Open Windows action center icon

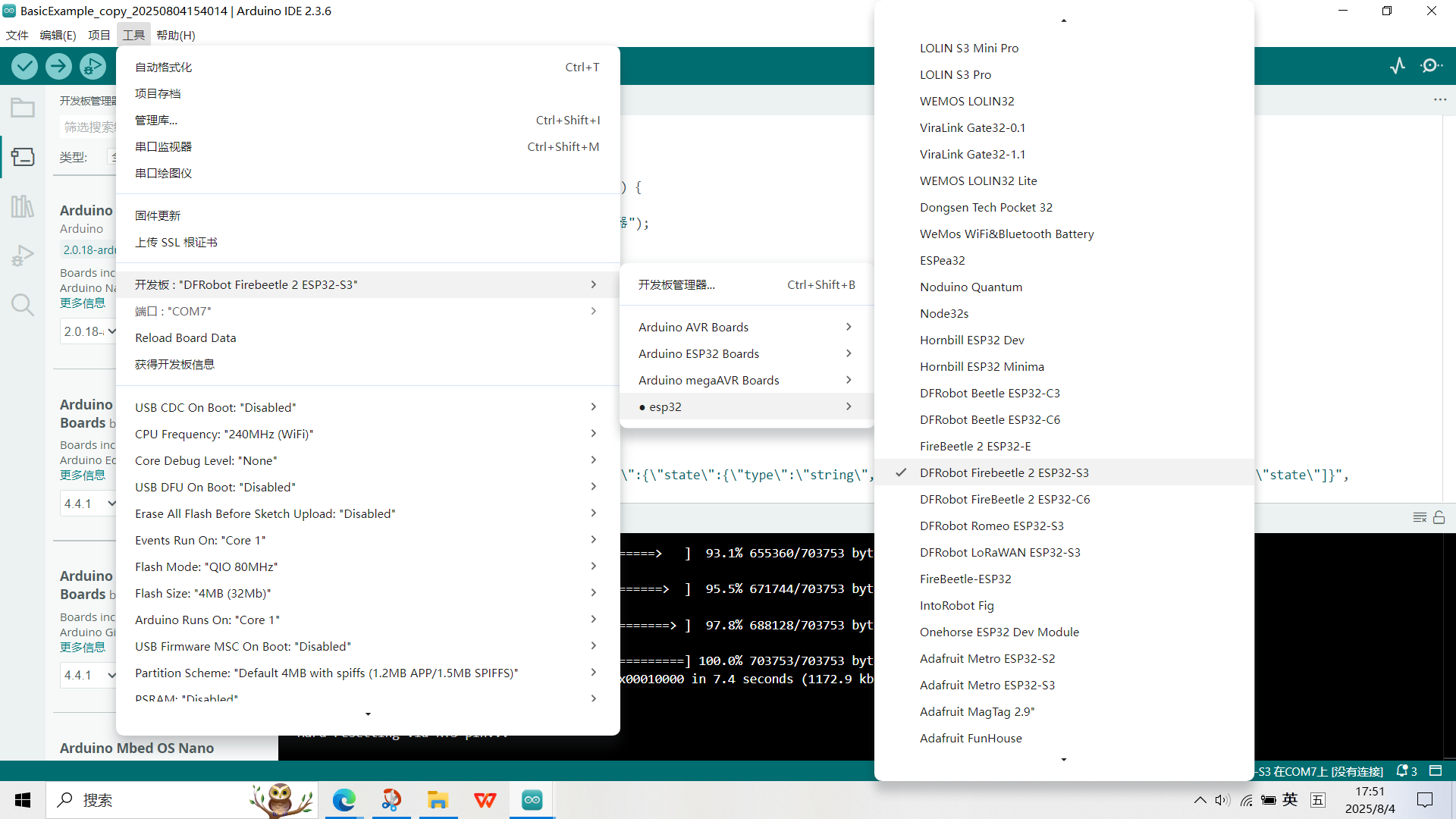pyautogui.click(x=1425, y=800)
